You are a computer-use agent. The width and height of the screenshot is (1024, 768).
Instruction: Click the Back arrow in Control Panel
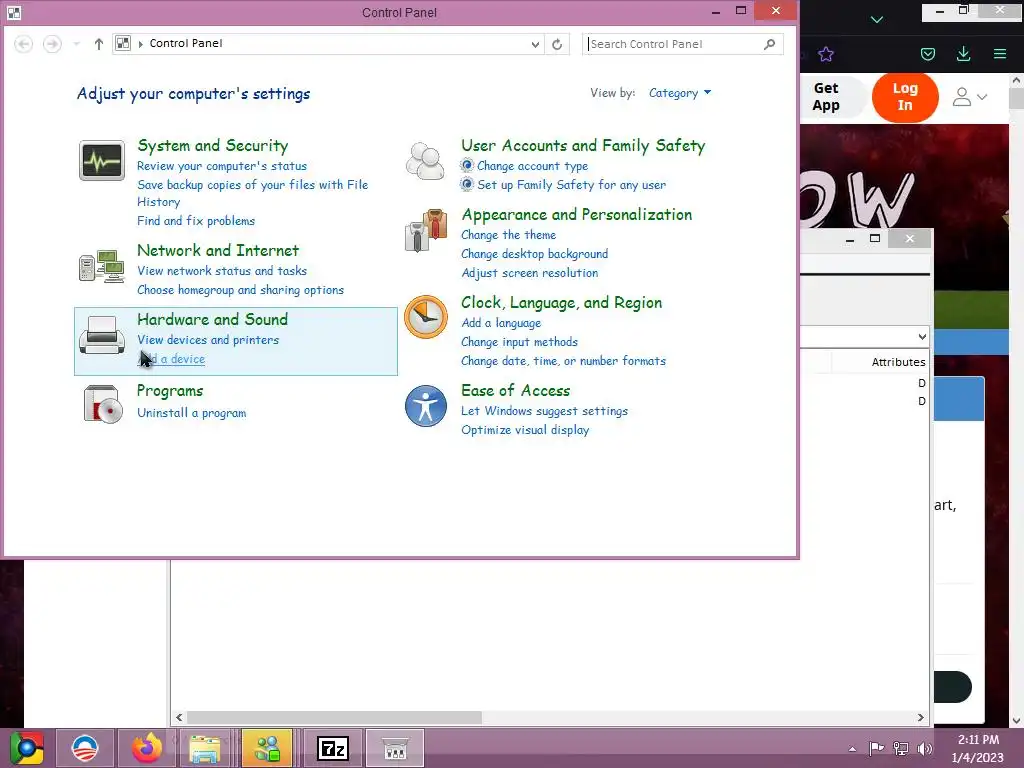(x=24, y=44)
